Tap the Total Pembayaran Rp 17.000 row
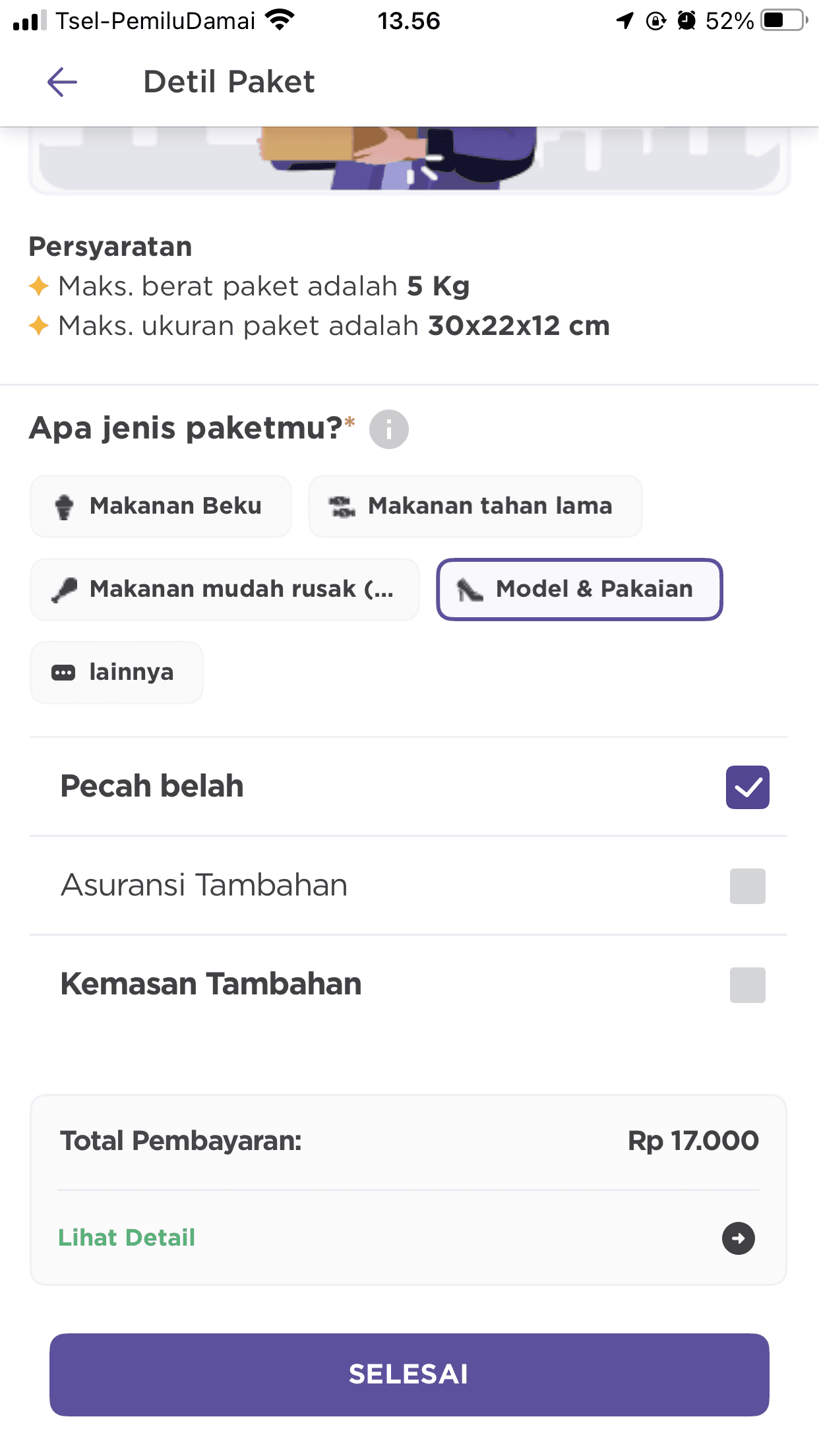This screenshot has height=1456, width=819. 409,1141
